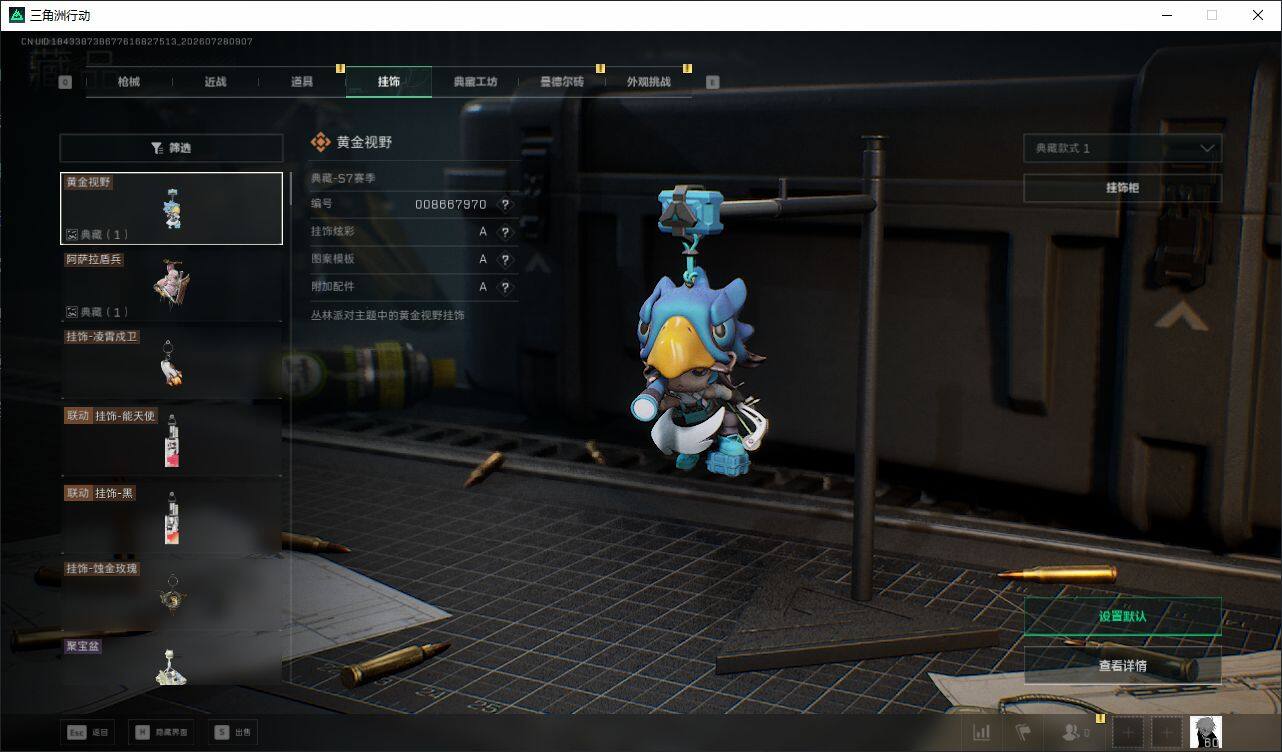Open the 挂饰柜 button
Screen dimensions: 1282x752
point(1122,188)
